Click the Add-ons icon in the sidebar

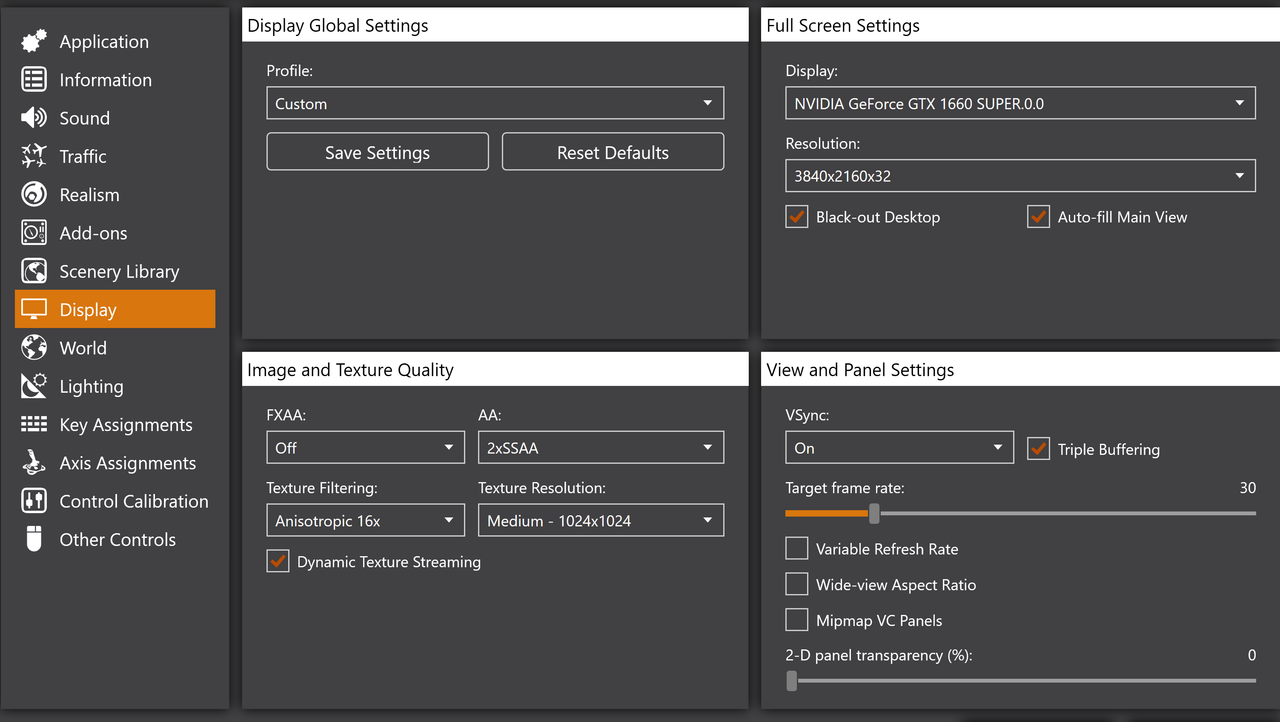pyautogui.click(x=34, y=233)
